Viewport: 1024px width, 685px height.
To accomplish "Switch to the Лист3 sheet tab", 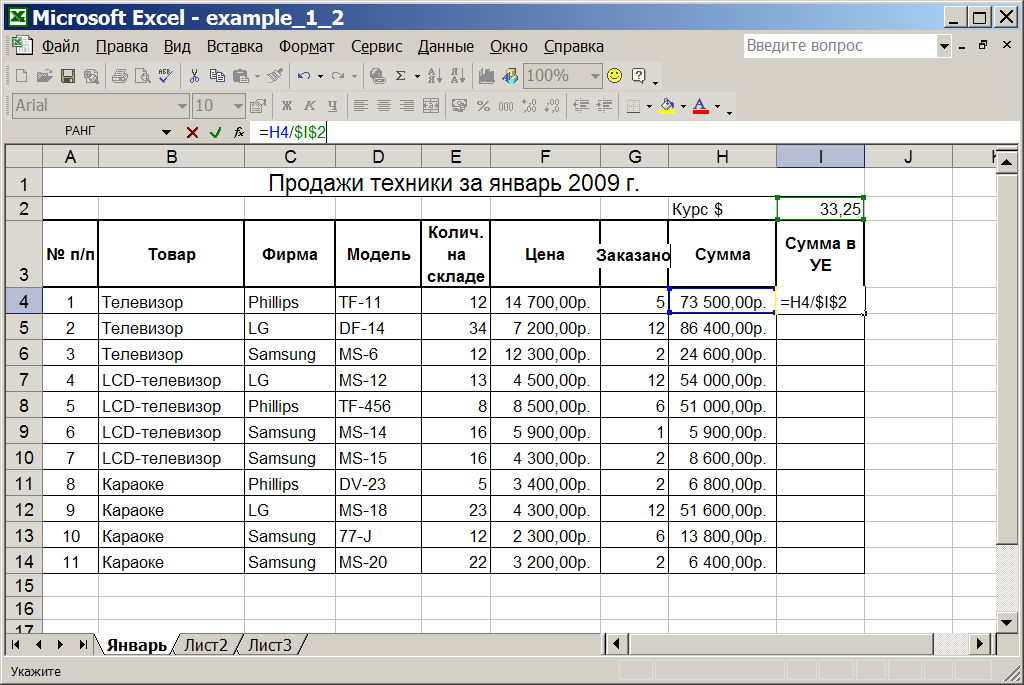I will pos(270,645).
